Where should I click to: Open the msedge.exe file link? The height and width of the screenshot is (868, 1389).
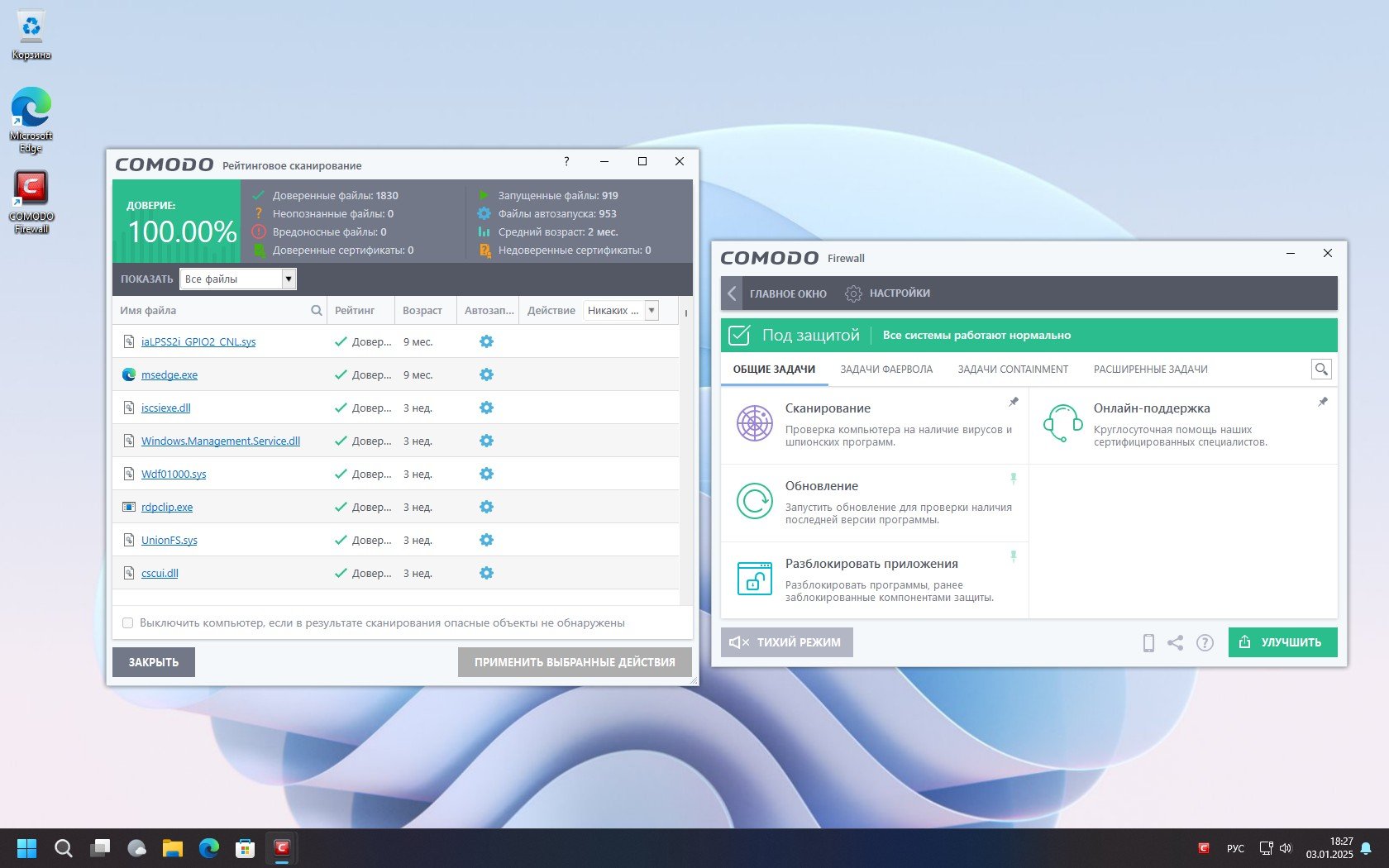point(169,375)
